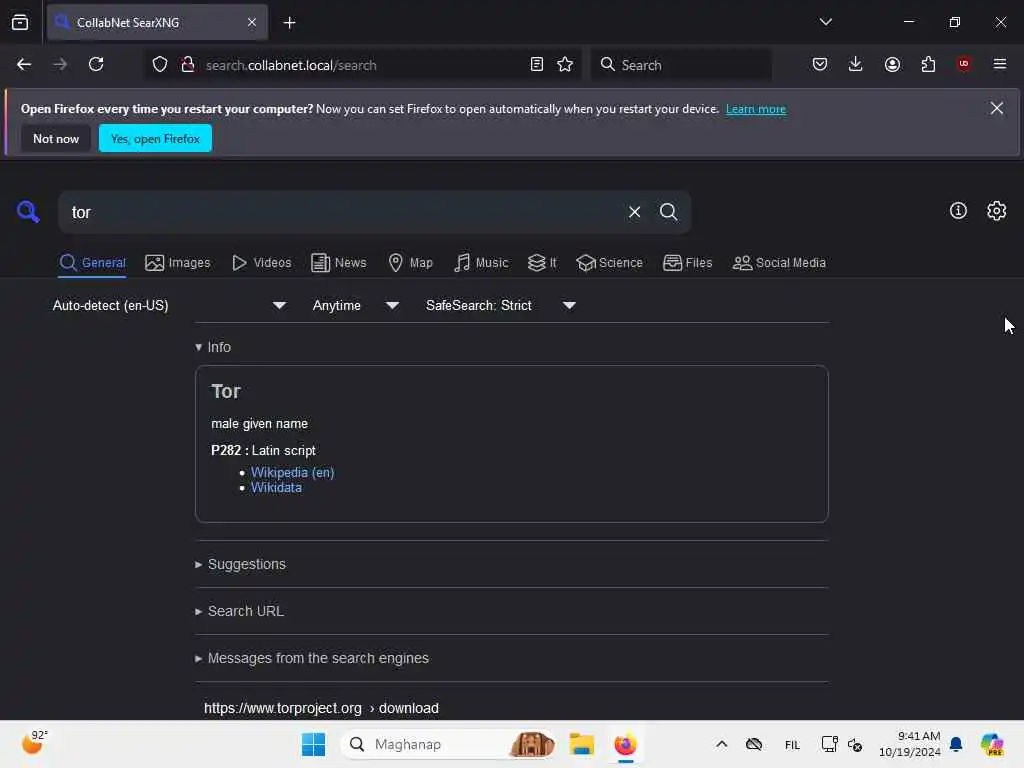Open the notification bell in taskbar

(956, 744)
